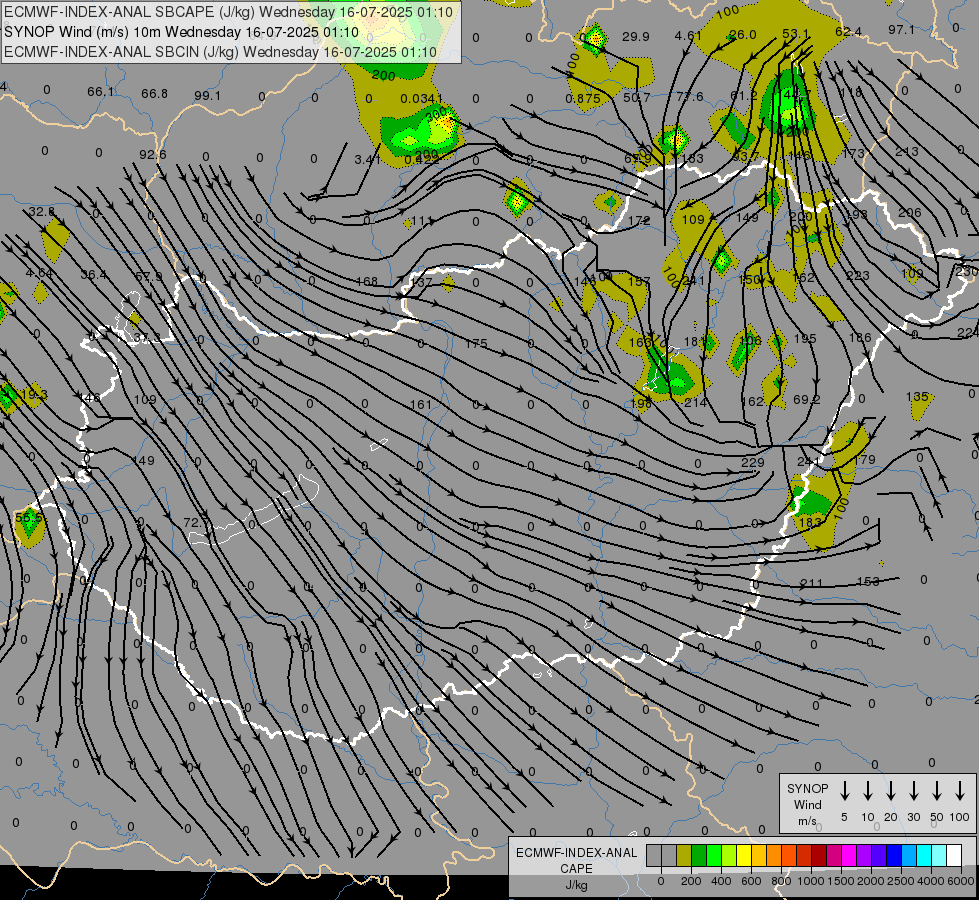Click the 'J/kg' unit label in legend
The image size is (979, 900).
pyautogui.click(x=576, y=885)
